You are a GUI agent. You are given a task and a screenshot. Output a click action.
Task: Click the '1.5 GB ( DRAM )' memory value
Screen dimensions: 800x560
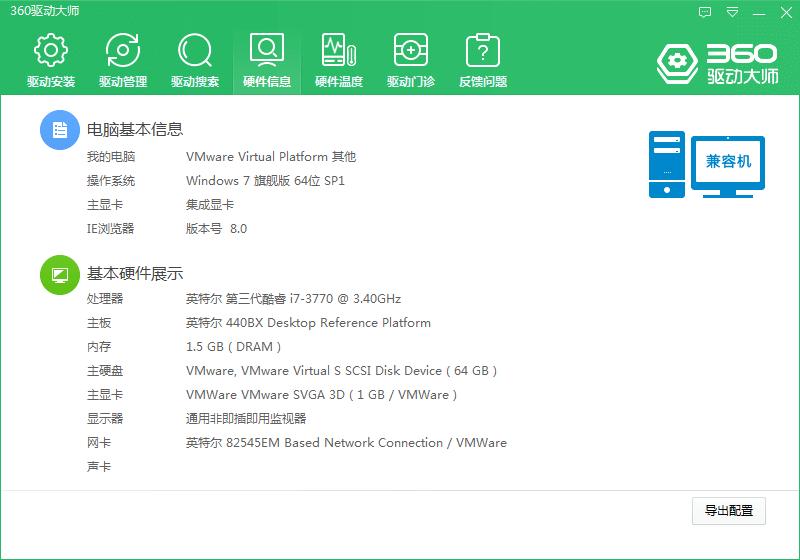tap(234, 347)
